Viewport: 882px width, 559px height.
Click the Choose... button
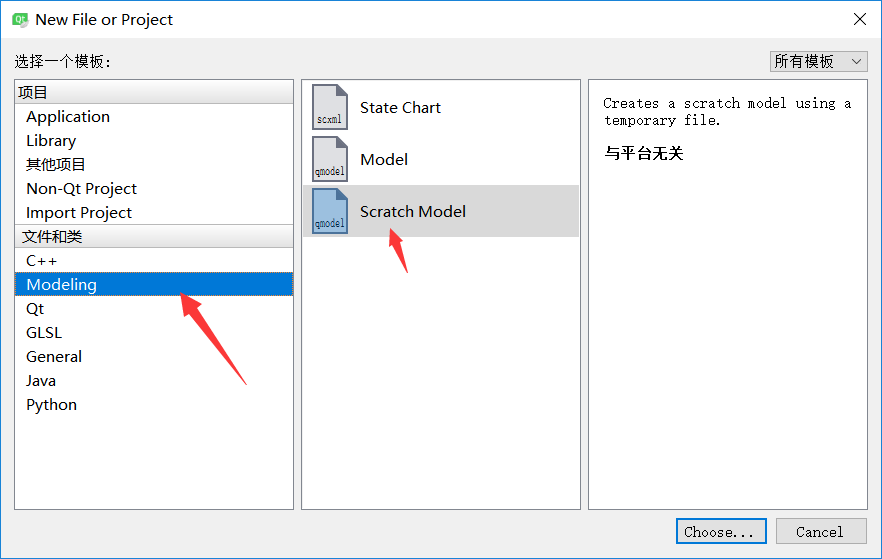[x=721, y=531]
